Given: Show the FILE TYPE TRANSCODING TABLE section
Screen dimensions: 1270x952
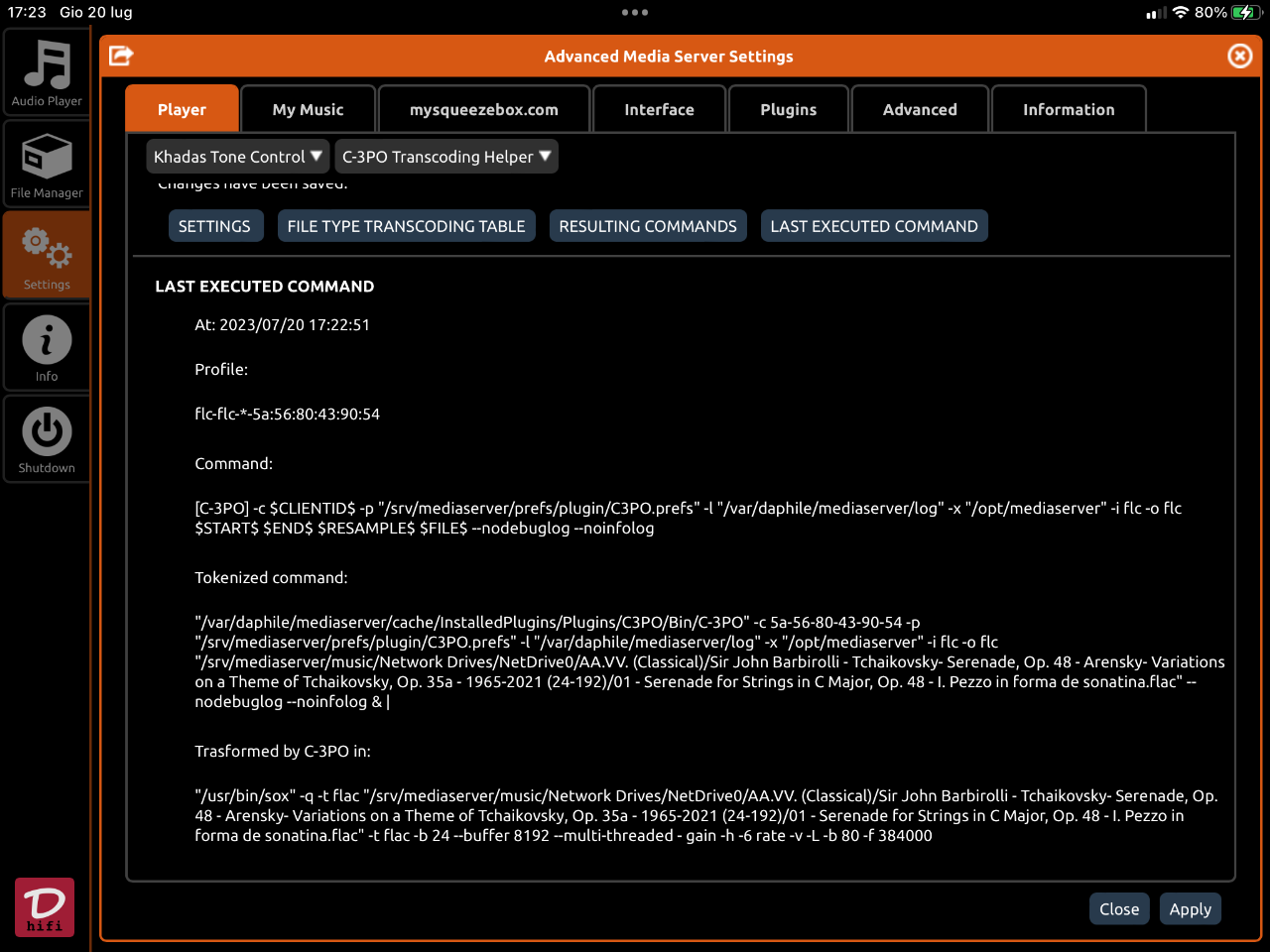Looking at the screenshot, I should click(406, 226).
